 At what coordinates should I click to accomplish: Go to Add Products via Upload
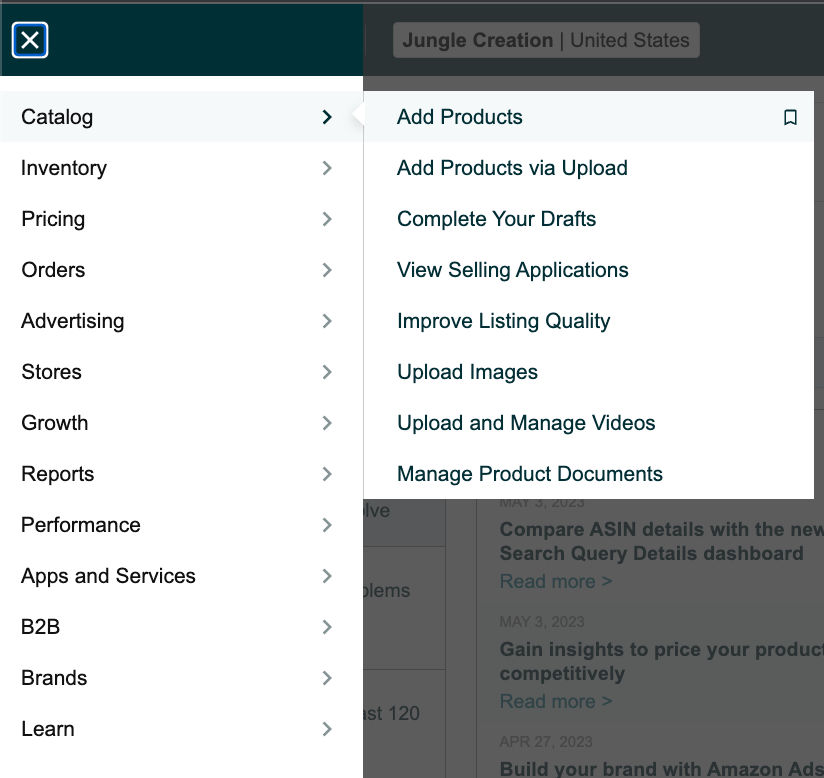(x=512, y=168)
